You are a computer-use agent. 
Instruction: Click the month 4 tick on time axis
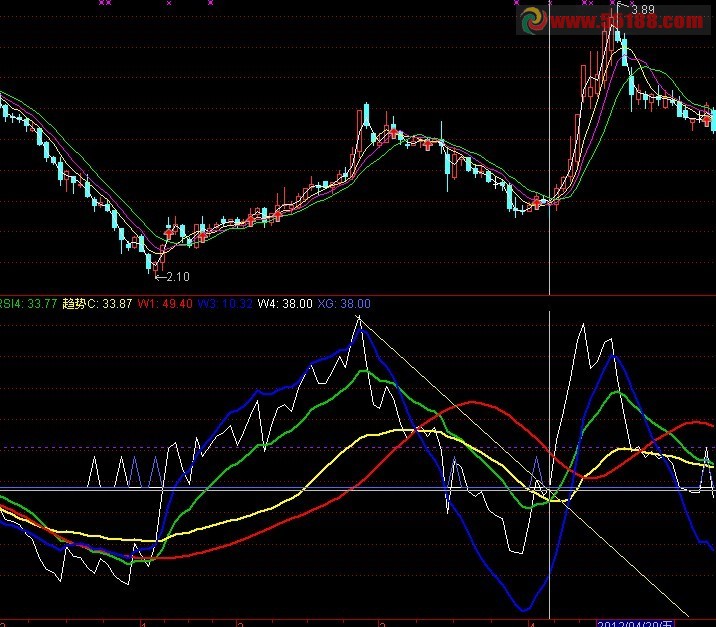click(532, 621)
